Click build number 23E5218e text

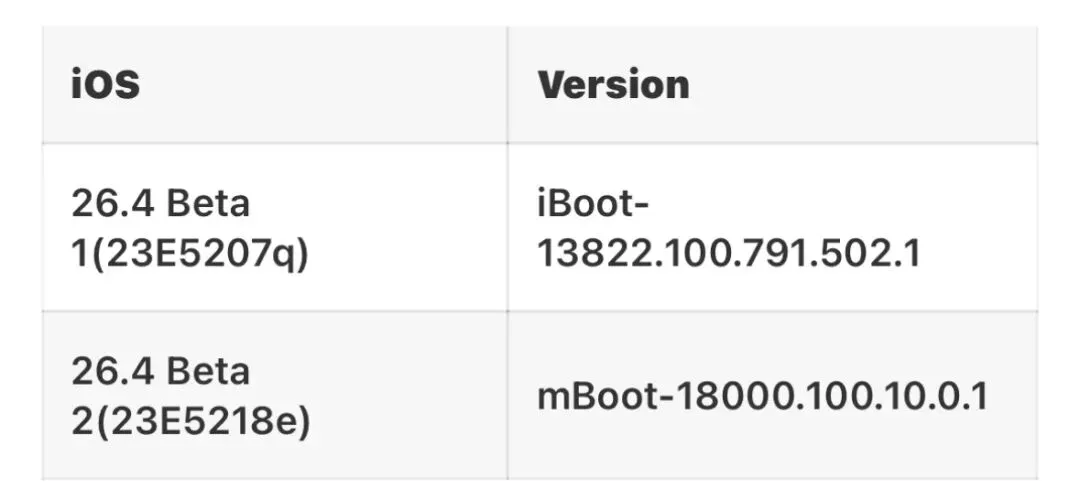(201, 422)
